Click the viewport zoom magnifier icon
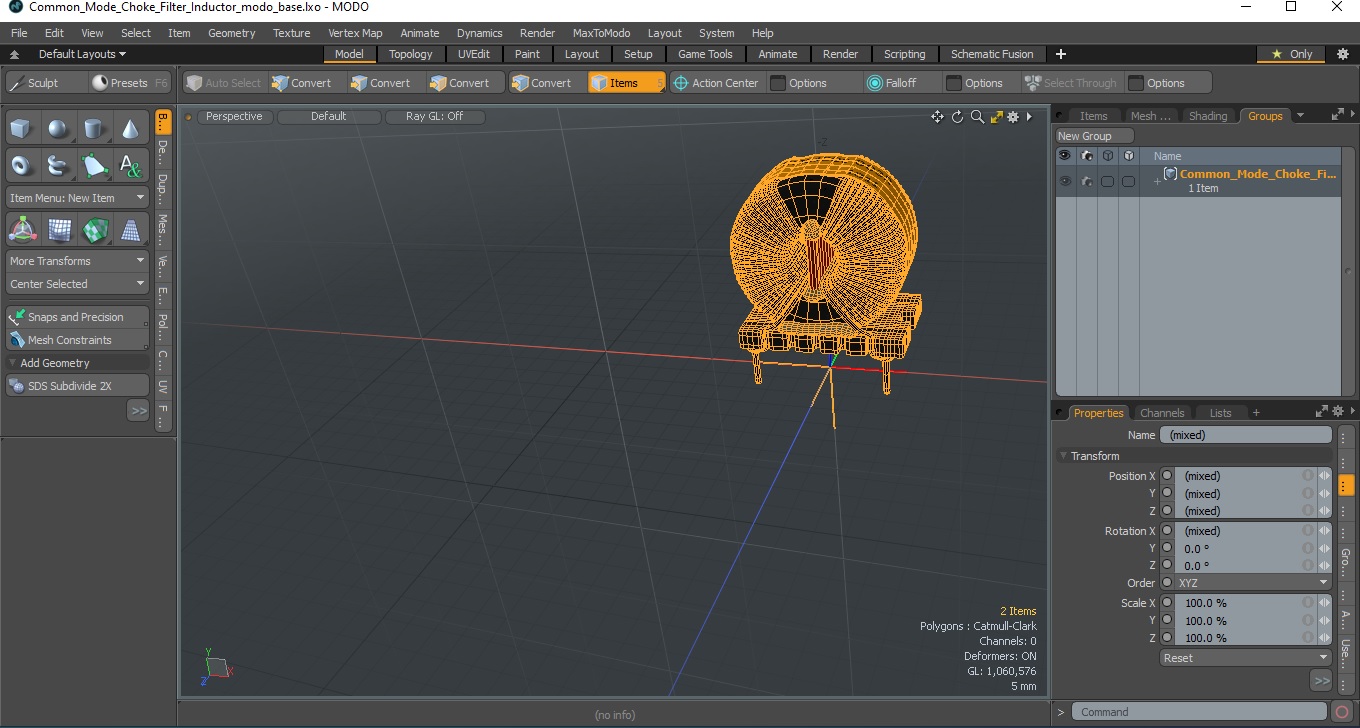The height and width of the screenshot is (728, 1360). coord(977,117)
